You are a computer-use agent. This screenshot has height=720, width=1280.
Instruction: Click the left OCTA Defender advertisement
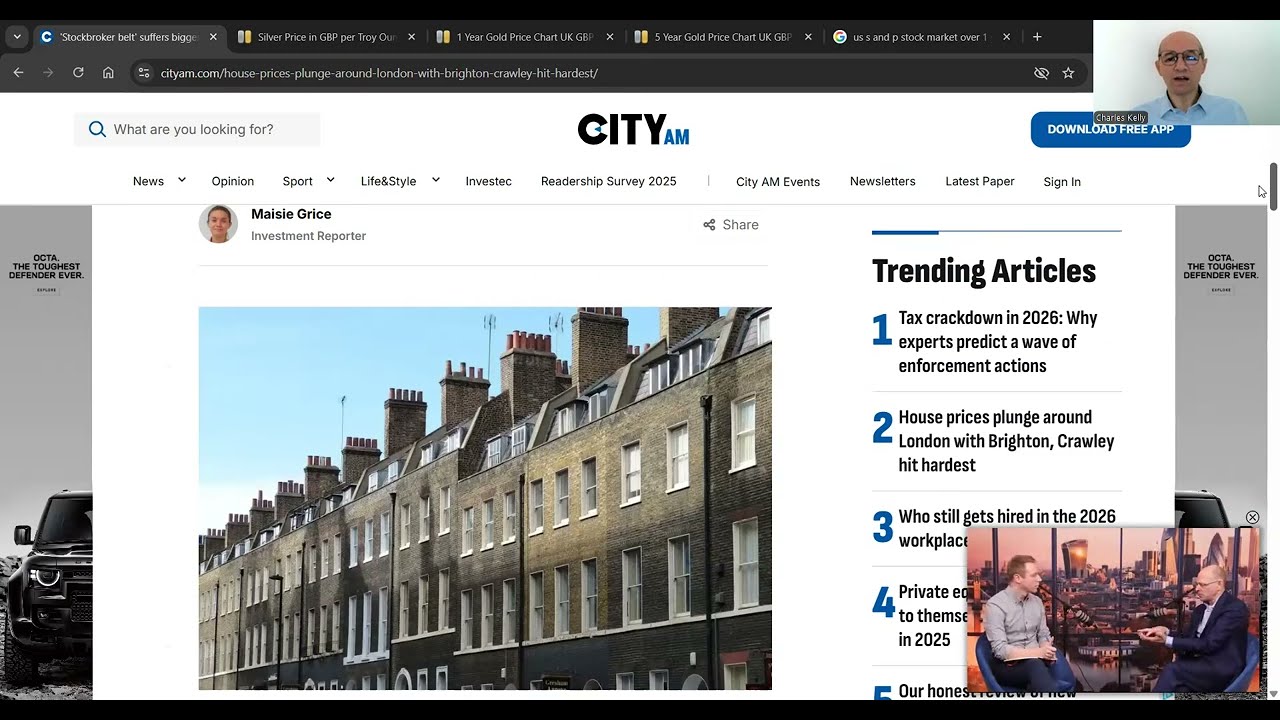(x=46, y=452)
